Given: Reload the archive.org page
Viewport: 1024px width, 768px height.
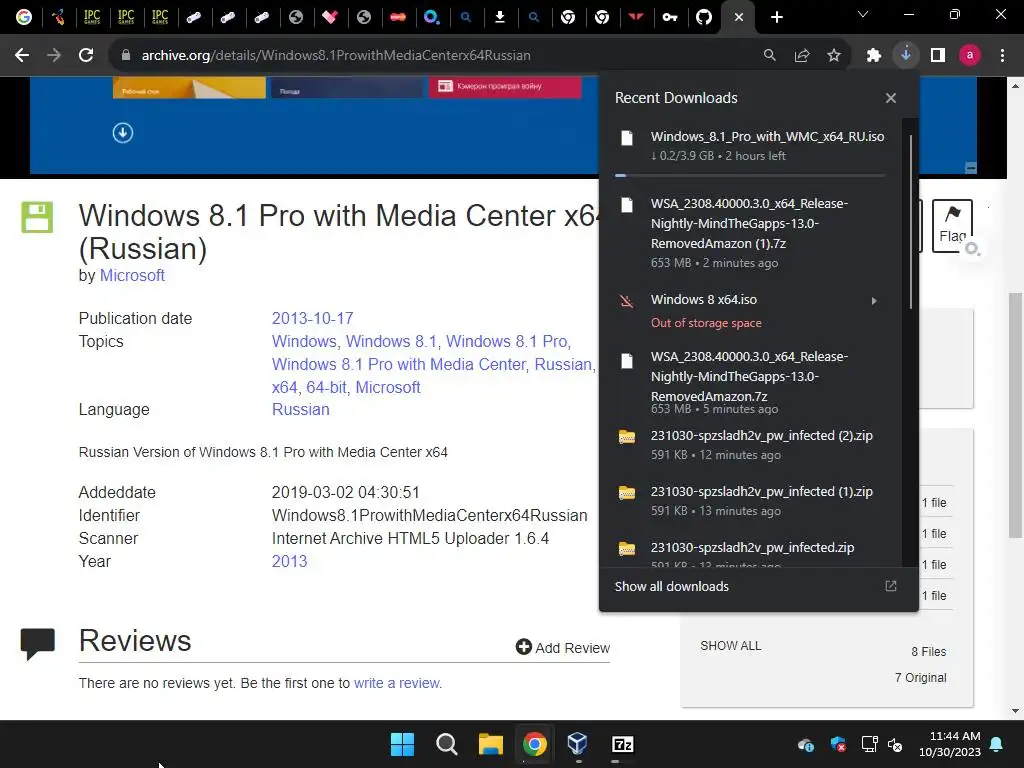Looking at the screenshot, I should 86,56.
